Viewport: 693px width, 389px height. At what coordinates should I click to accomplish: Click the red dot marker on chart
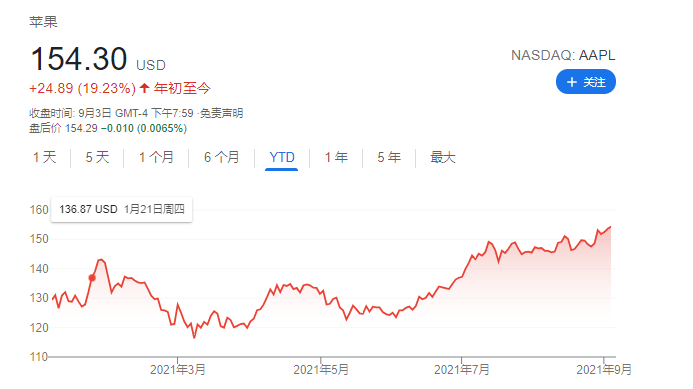point(92,278)
